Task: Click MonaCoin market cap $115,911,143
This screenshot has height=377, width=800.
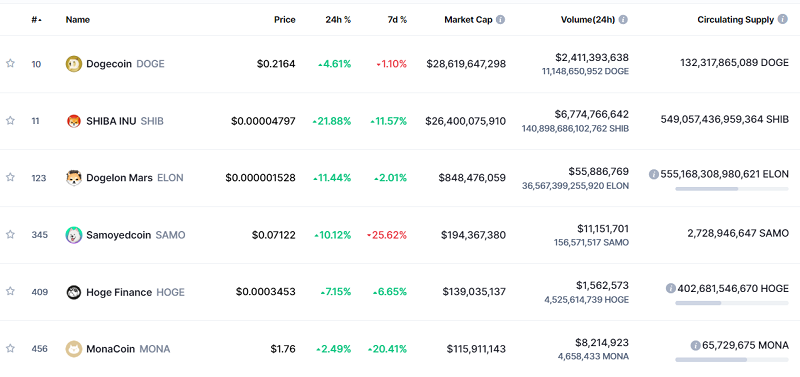Action: 477,349
